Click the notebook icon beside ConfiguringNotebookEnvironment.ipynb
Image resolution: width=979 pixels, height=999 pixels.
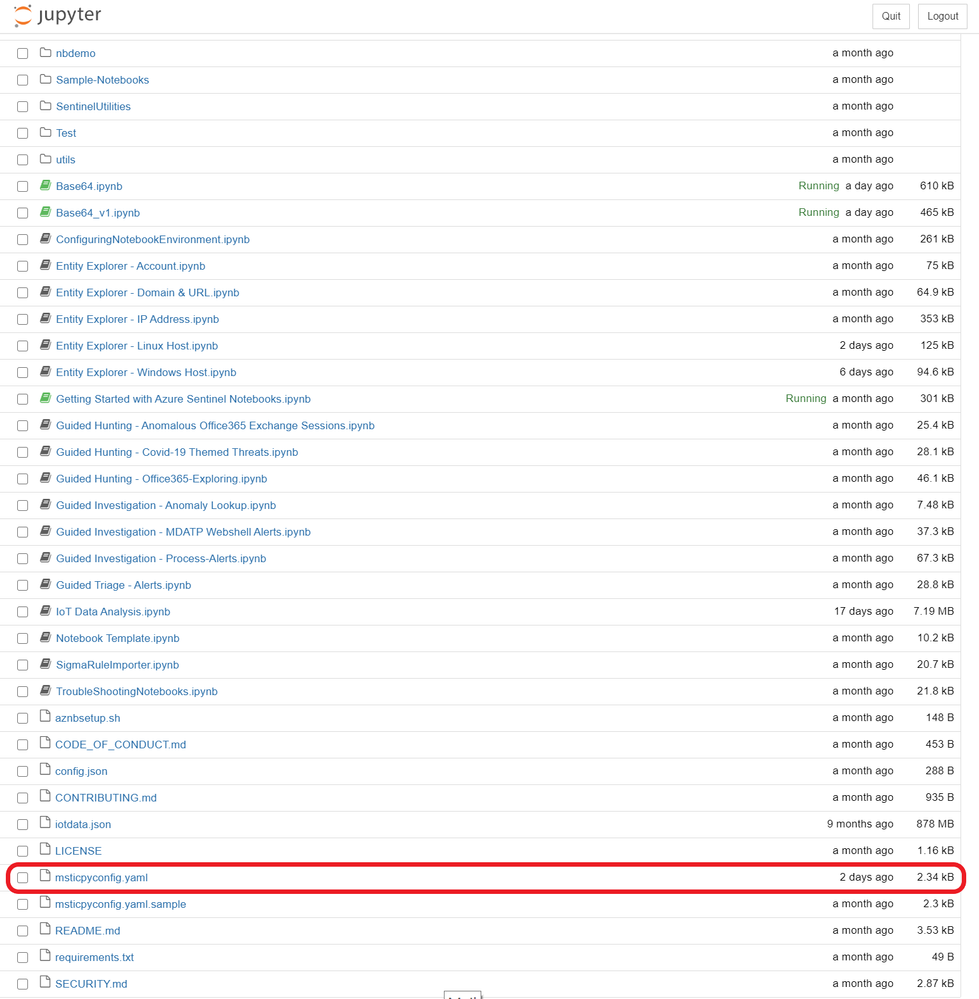(x=45, y=239)
